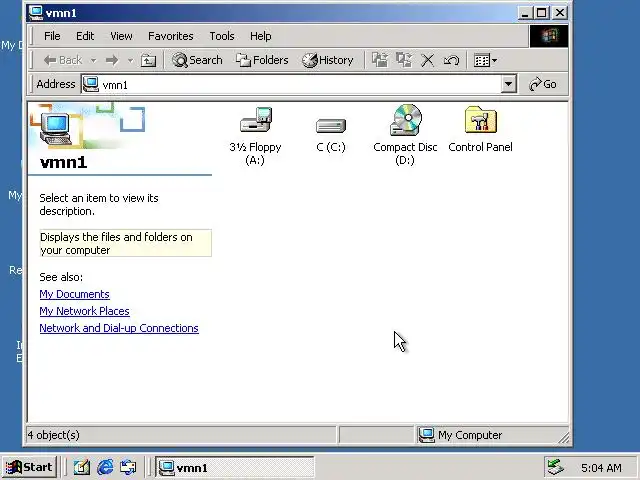Open the View menu
The image size is (640, 480).
(x=121, y=36)
